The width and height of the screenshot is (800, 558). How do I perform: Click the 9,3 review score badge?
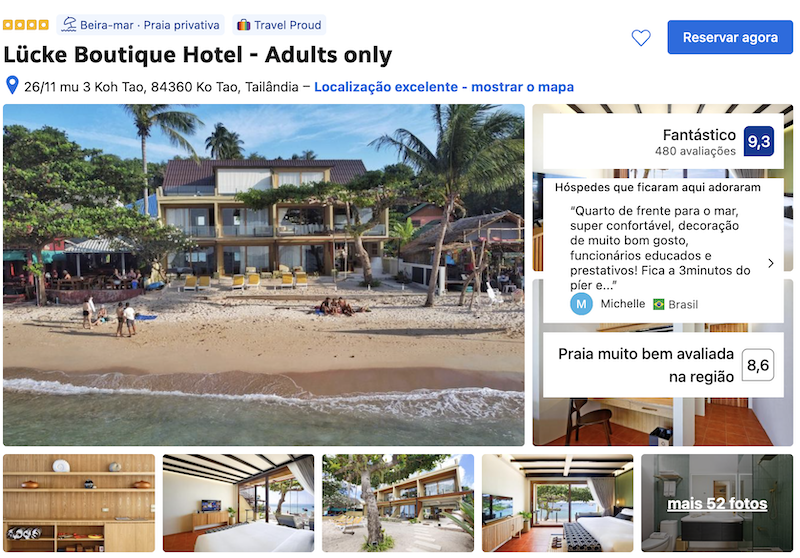tap(759, 141)
